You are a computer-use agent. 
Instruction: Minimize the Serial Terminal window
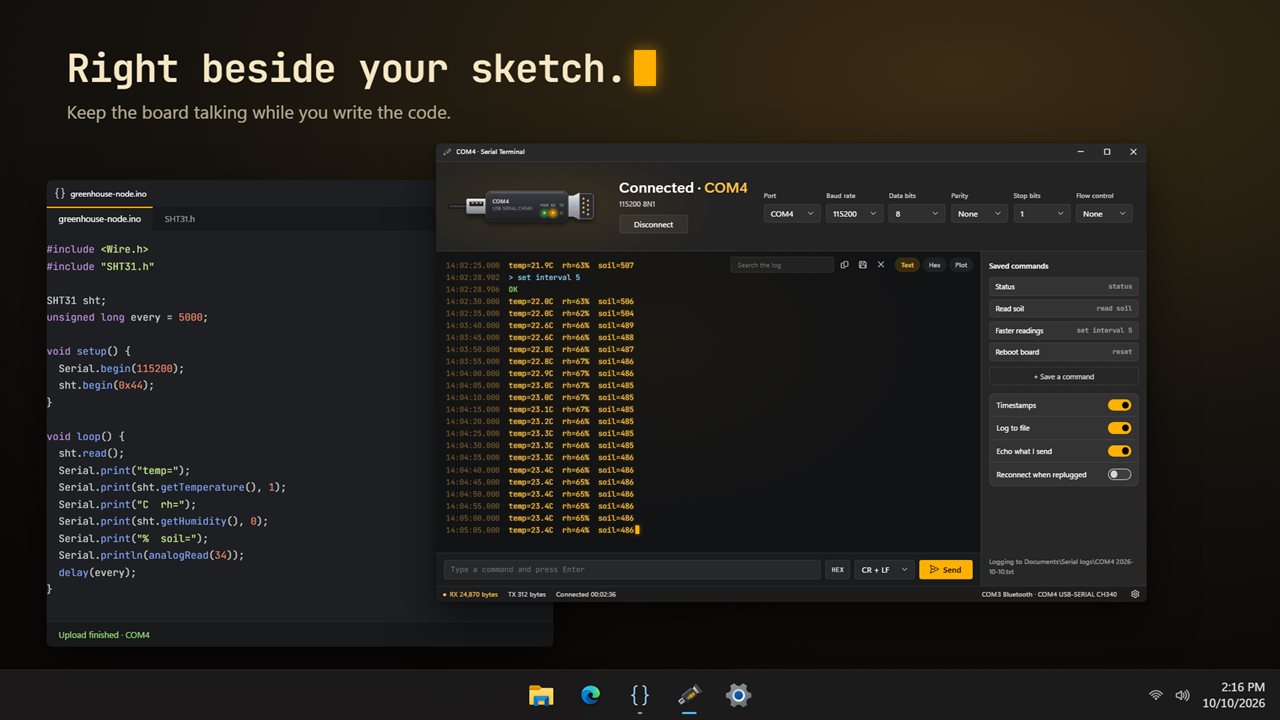(1081, 152)
